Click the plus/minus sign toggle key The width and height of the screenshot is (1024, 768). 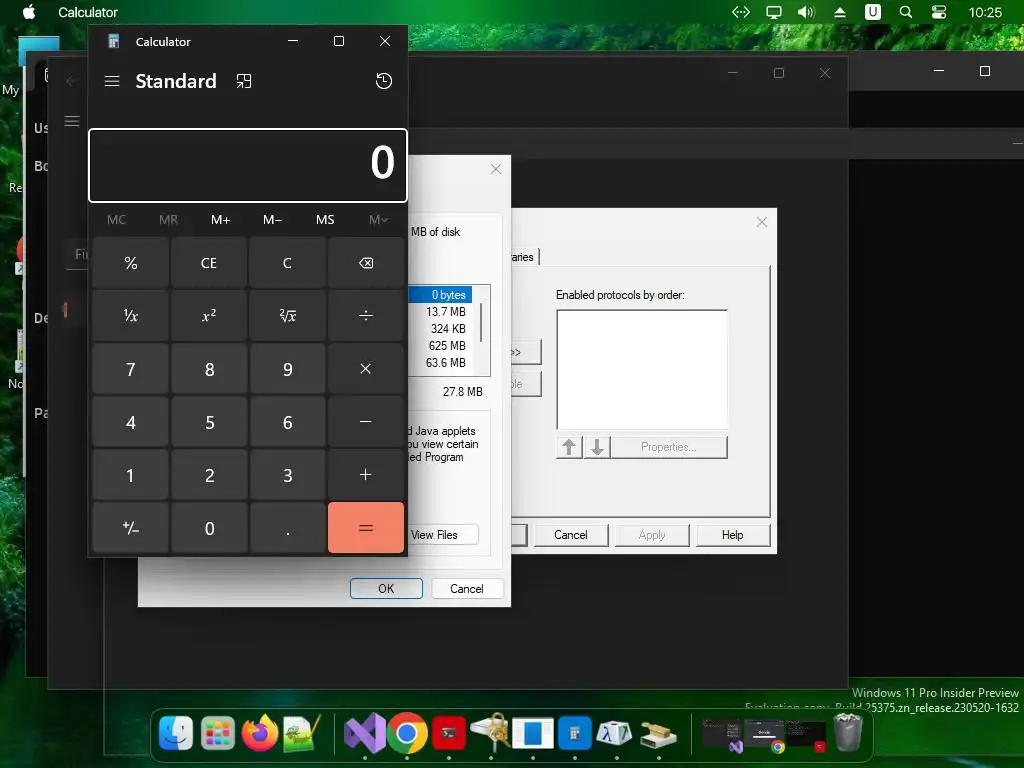click(131, 528)
